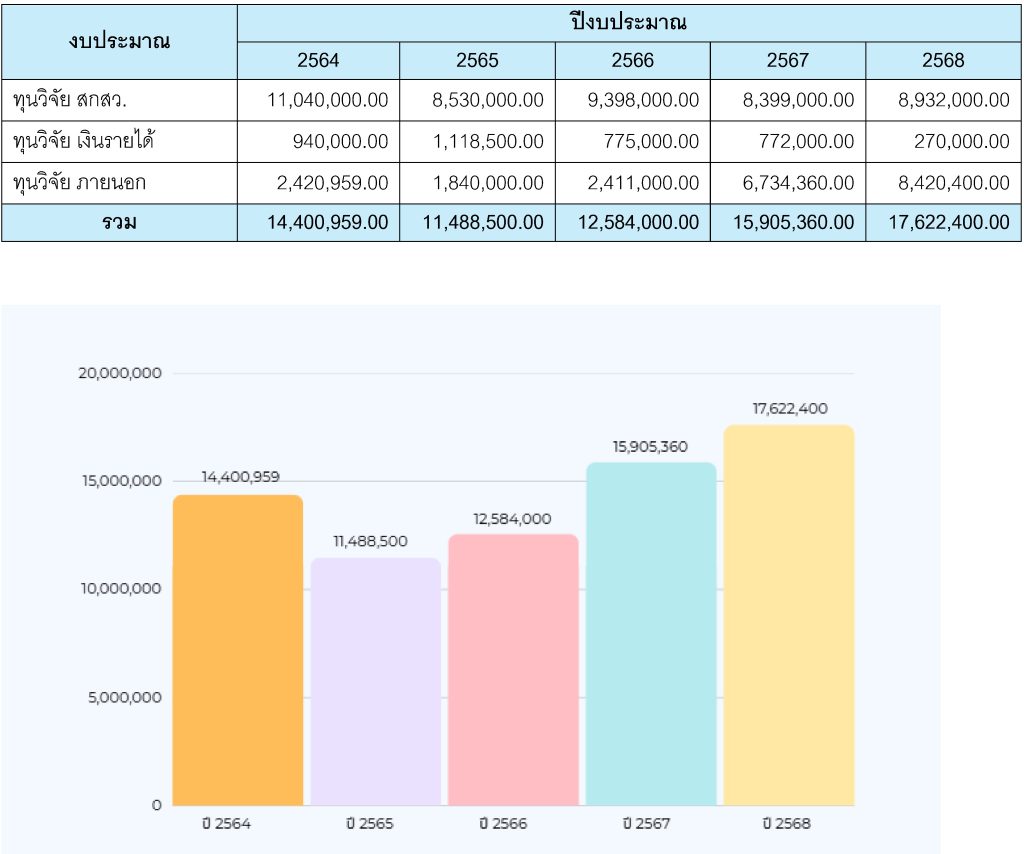Image resolution: width=1024 pixels, height=854 pixels.
Task: Click the งบประมาณ header cell
Action: (119, 42)
